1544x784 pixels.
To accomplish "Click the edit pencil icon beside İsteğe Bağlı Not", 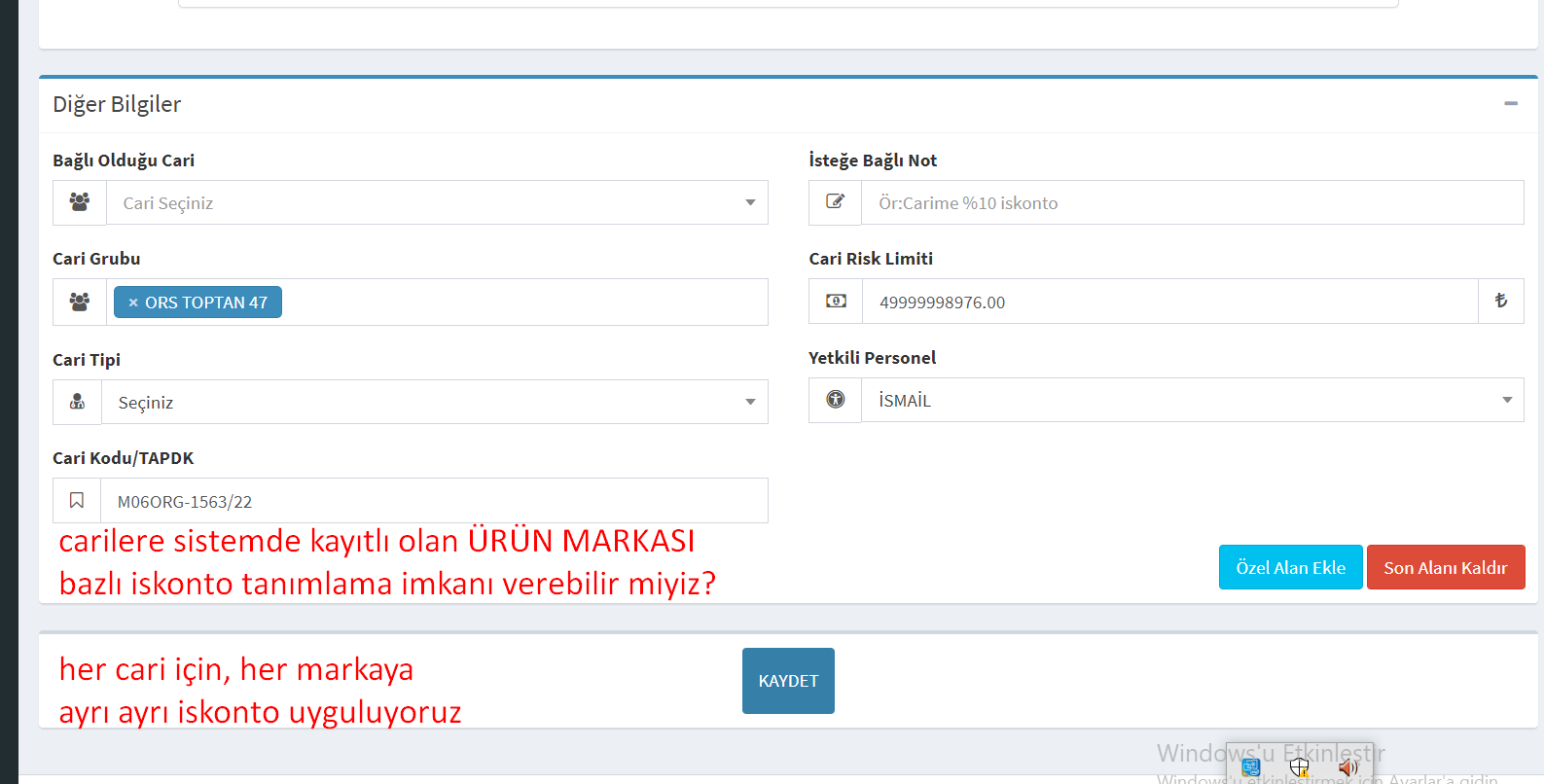I will pos(835,202).
